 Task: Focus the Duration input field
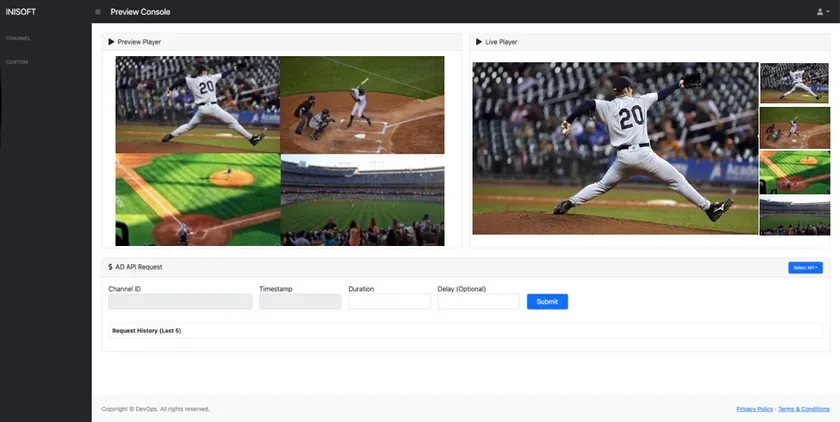(389, 302)
